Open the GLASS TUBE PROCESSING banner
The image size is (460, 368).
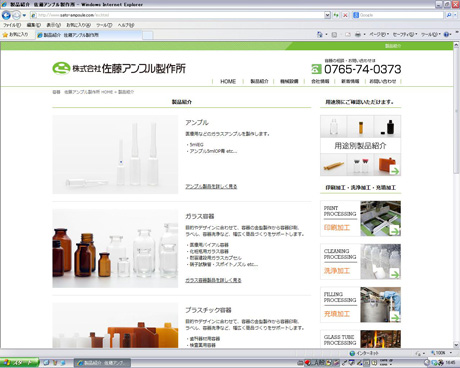coord(360,339)
